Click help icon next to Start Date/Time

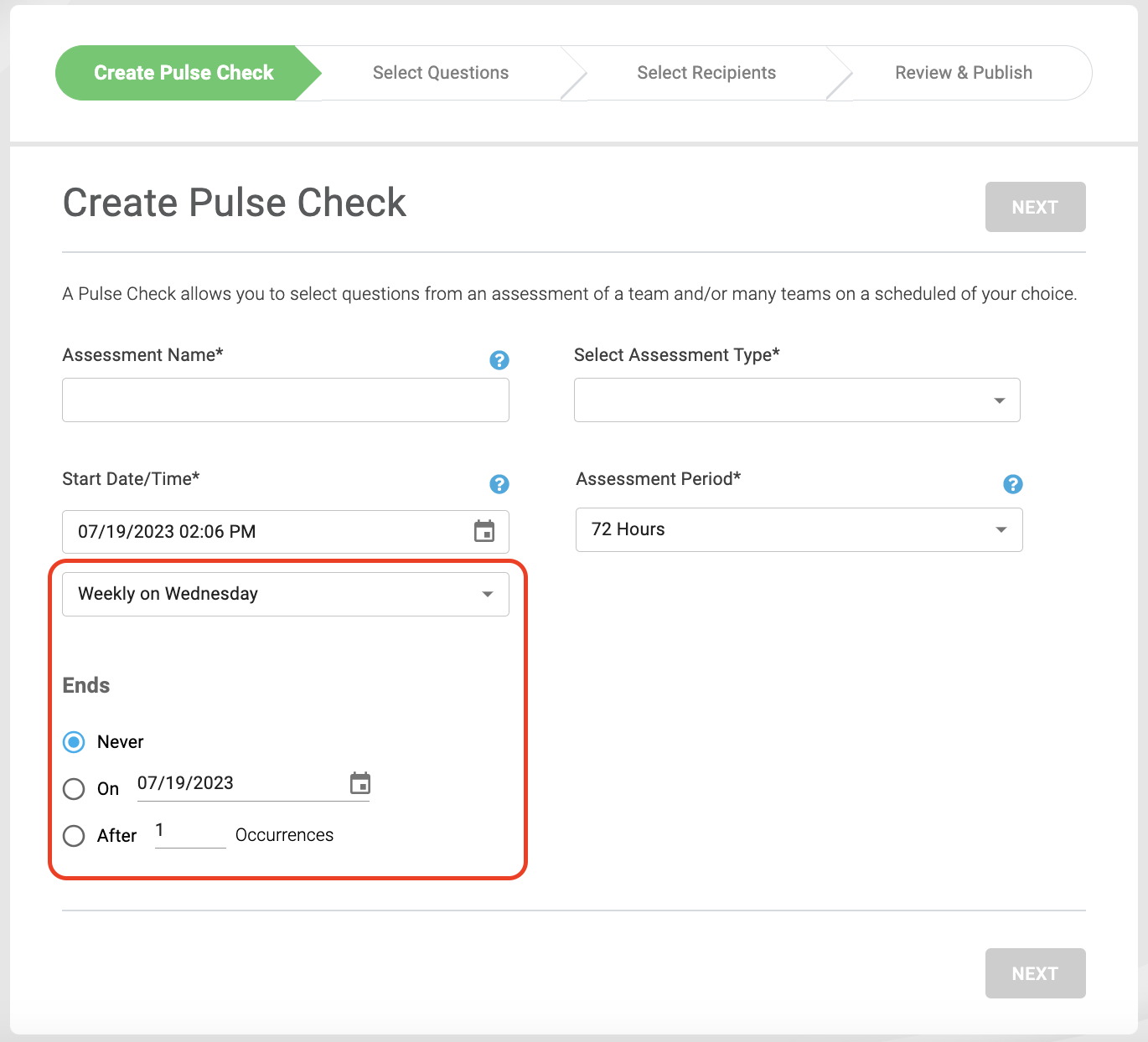[x=499, y=484]
